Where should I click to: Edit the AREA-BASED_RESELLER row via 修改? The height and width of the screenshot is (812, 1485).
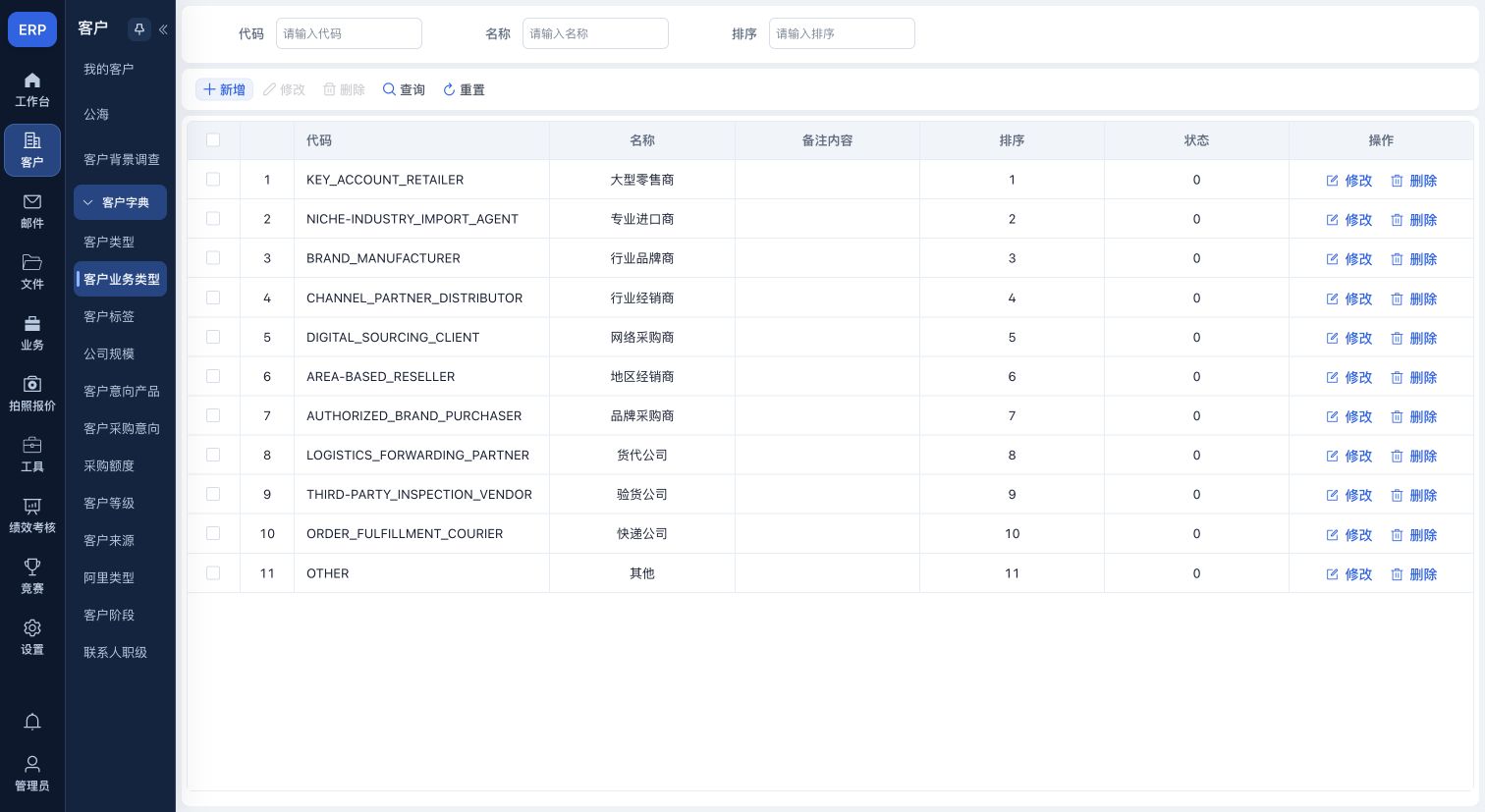point(1349,377)
